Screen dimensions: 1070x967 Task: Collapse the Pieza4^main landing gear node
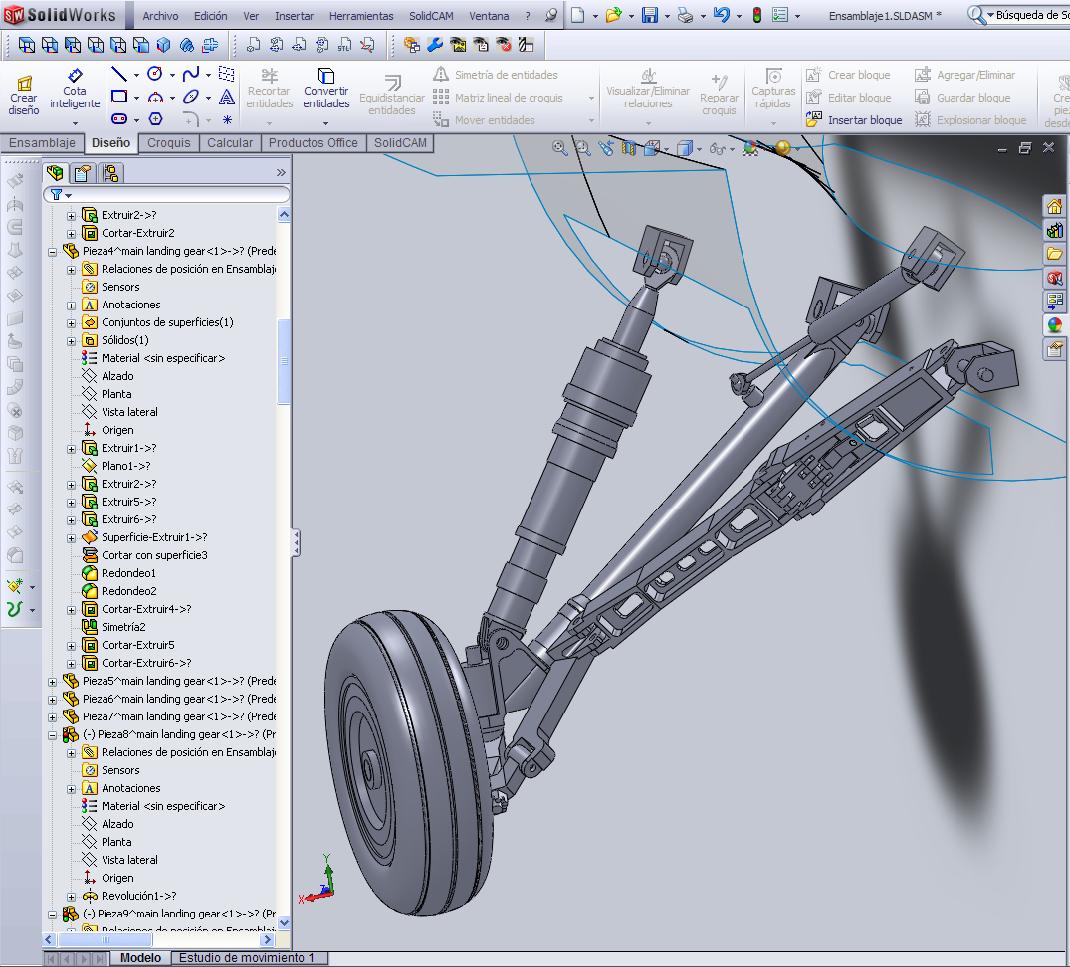pos(53,252)
